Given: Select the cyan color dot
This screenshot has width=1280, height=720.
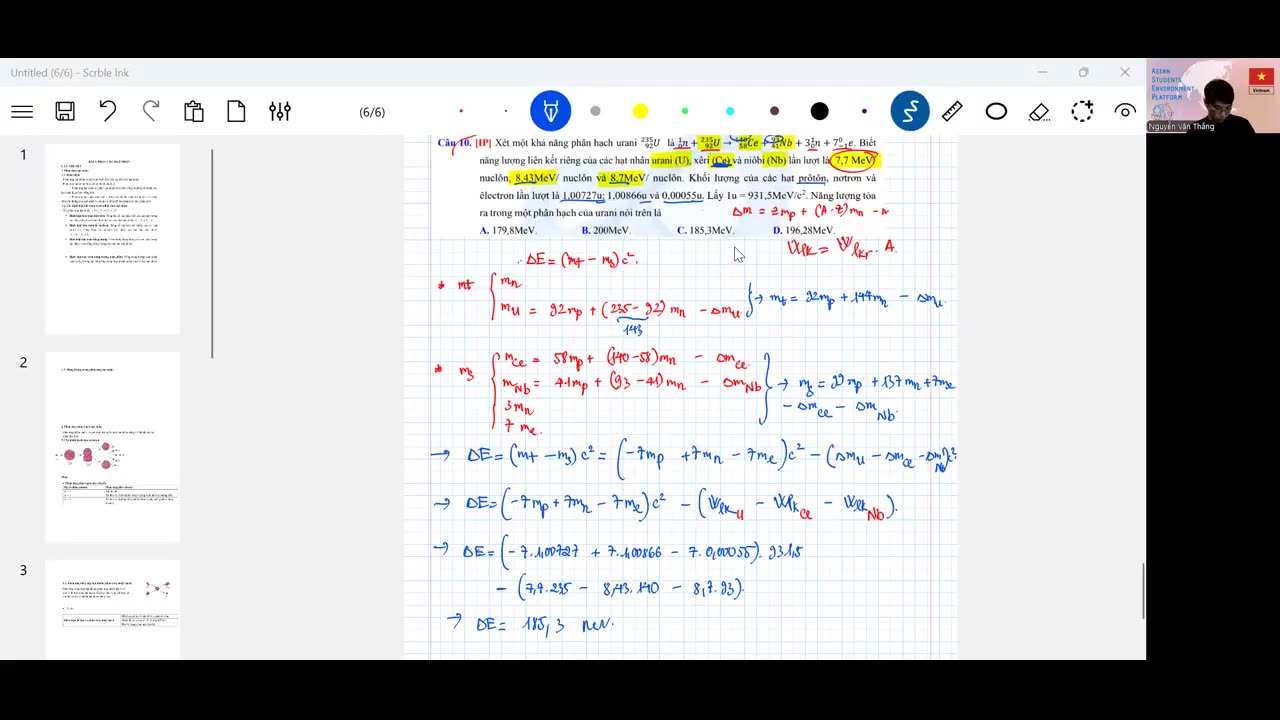Looking at the screenshot, I should coord(730,111).
